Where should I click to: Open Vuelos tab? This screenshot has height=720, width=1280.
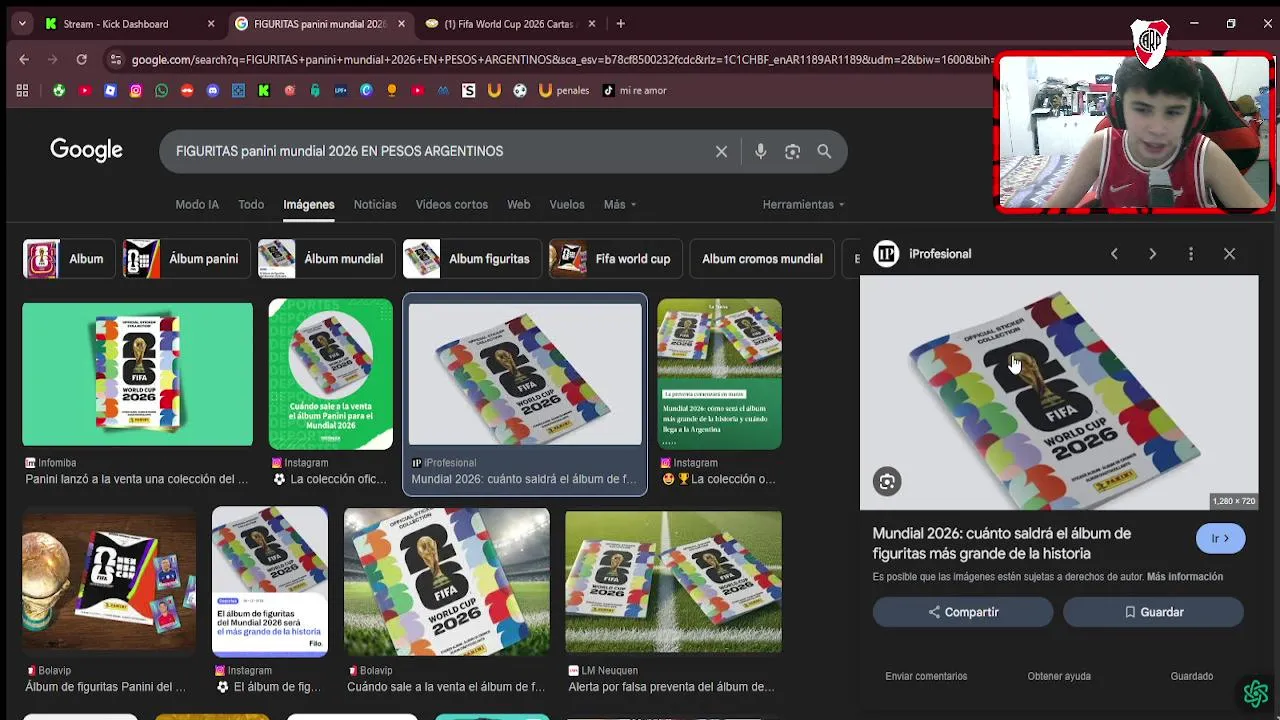566,204
